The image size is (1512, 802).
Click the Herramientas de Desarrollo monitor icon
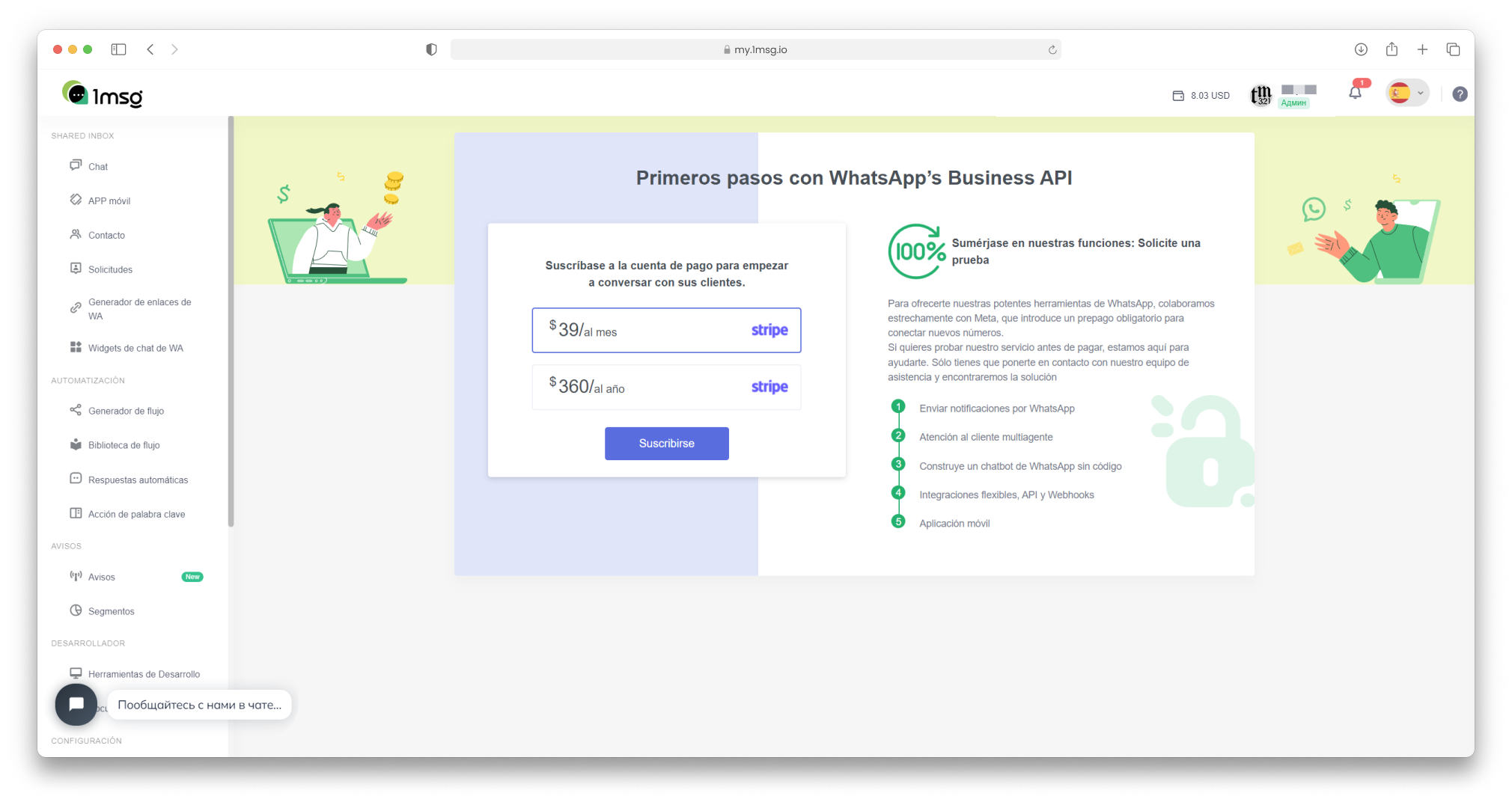[76, 673]
